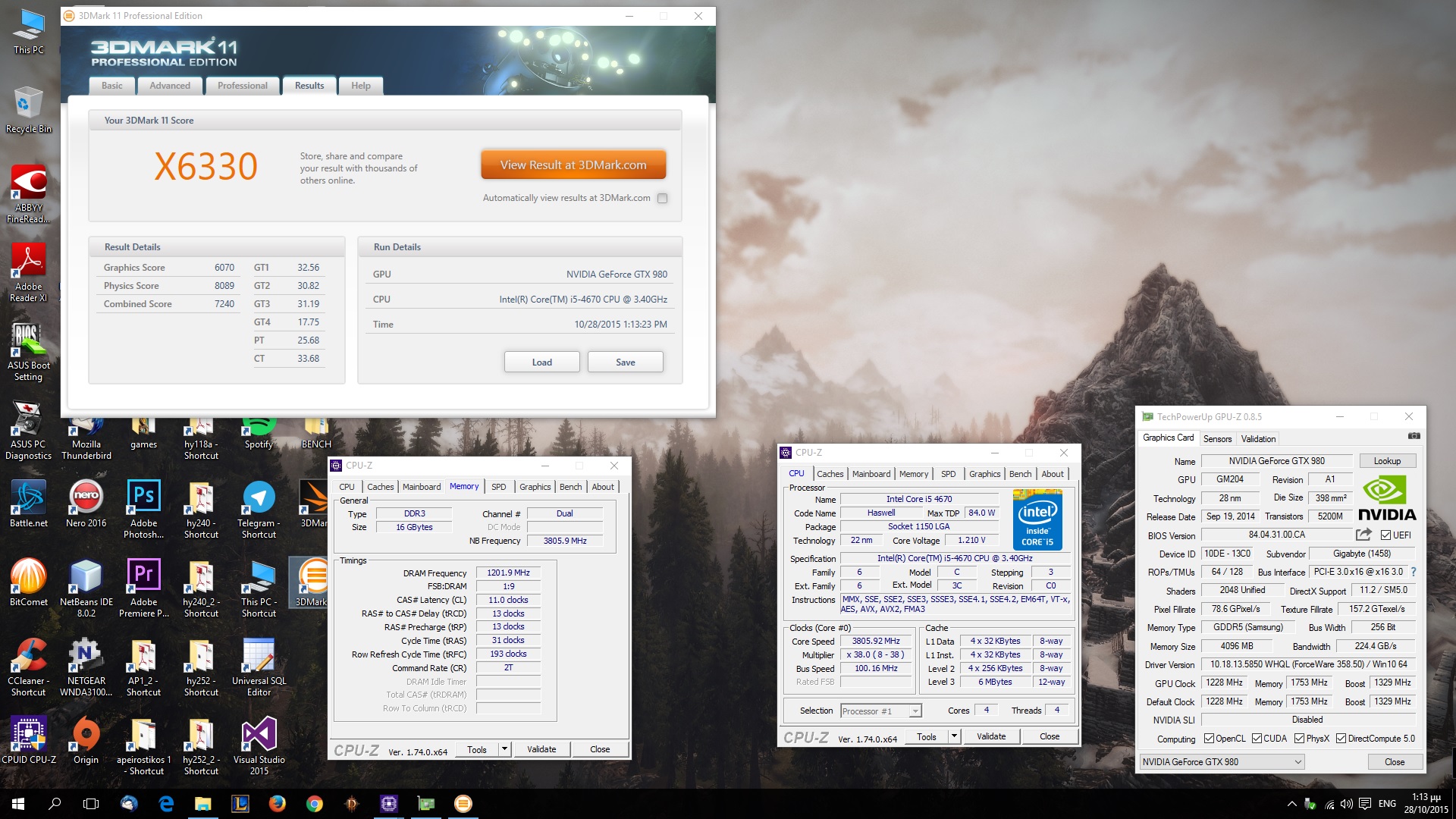Toggle OpenCL checkbox in GPU-Z
1456x819 pixels.
[1209, 738]
